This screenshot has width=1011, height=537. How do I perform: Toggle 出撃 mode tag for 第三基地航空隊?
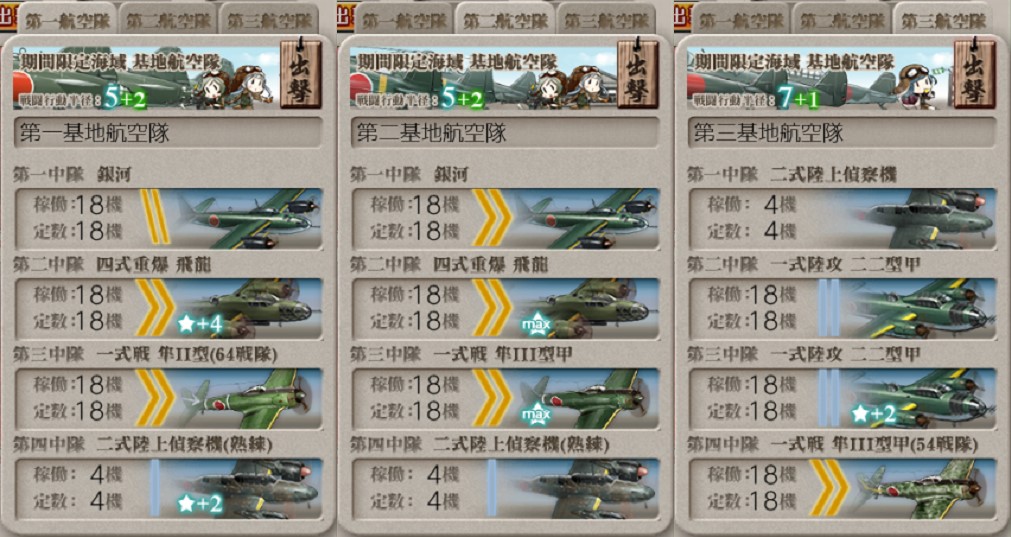974,75
